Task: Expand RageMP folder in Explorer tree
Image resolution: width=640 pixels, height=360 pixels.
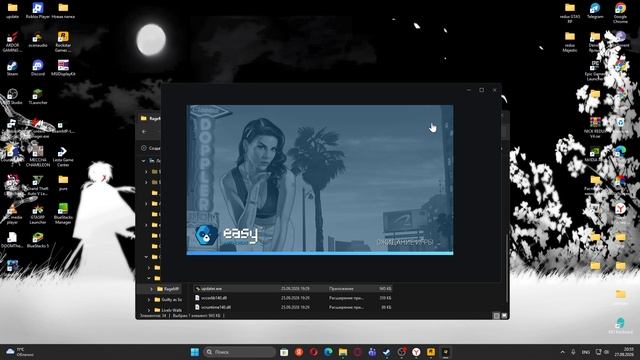Action: pyautogui.click(x=151, y=289)
